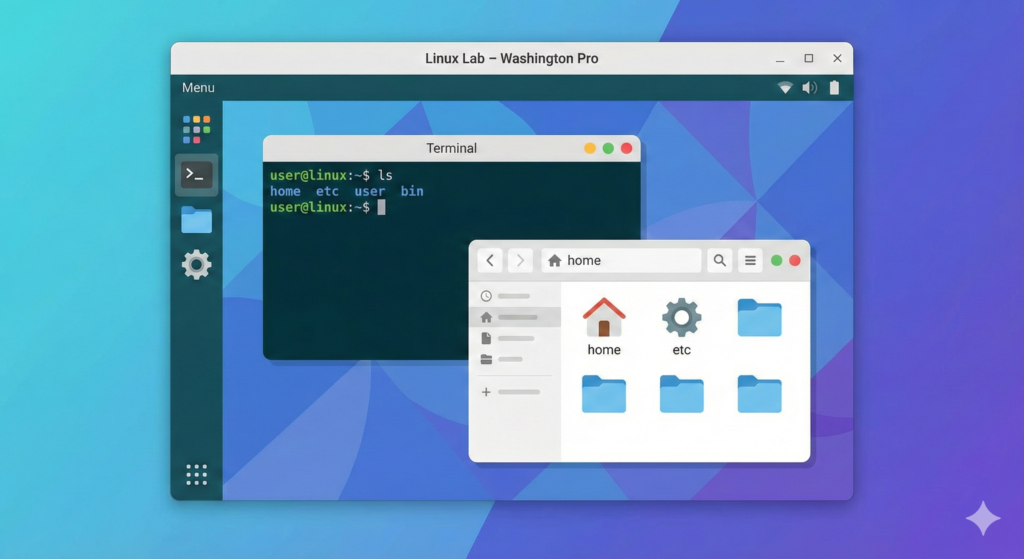Open the colorful app grid launcher in the dock
1024x559 pixels.
(197, 129)
